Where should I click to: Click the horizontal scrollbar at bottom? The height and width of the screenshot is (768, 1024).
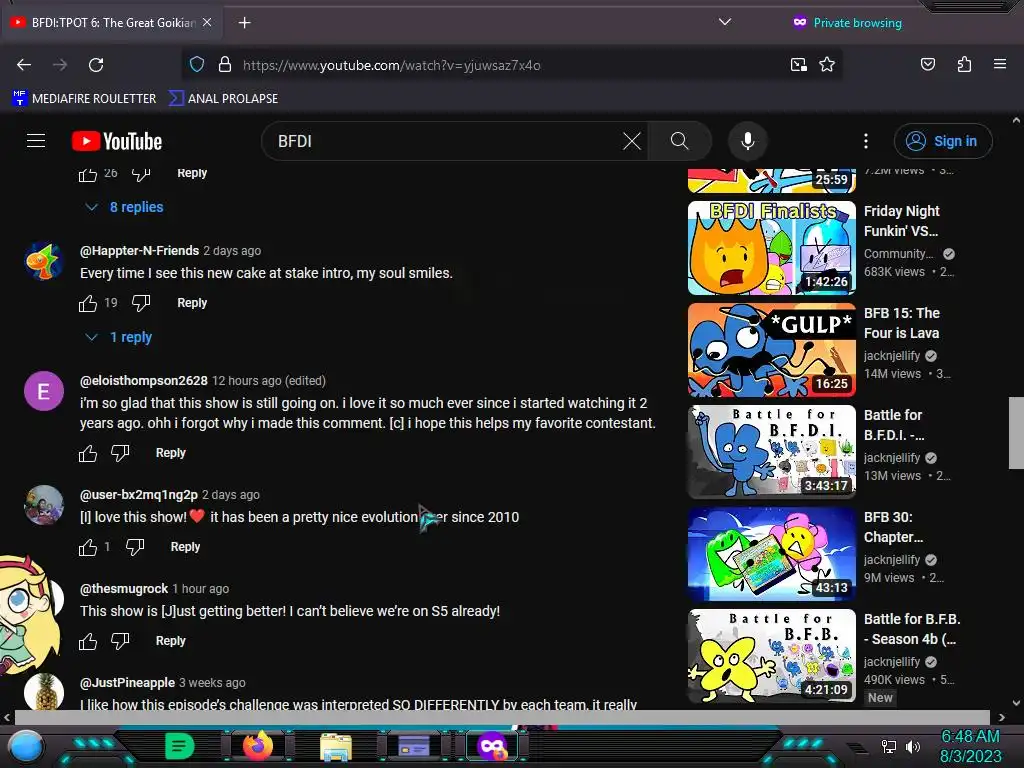502,717
